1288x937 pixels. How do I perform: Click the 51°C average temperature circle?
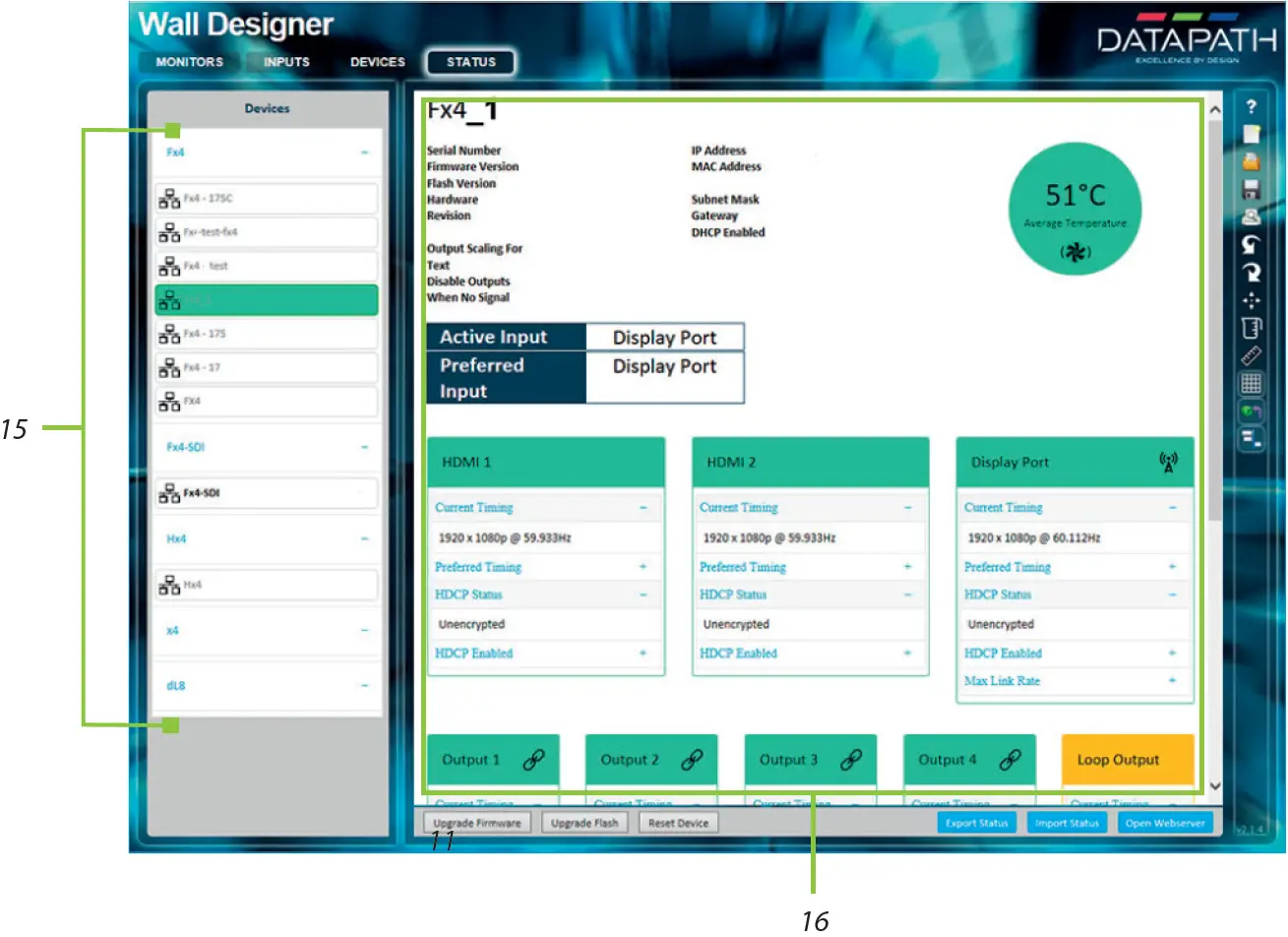click(x=1075, y=210)
